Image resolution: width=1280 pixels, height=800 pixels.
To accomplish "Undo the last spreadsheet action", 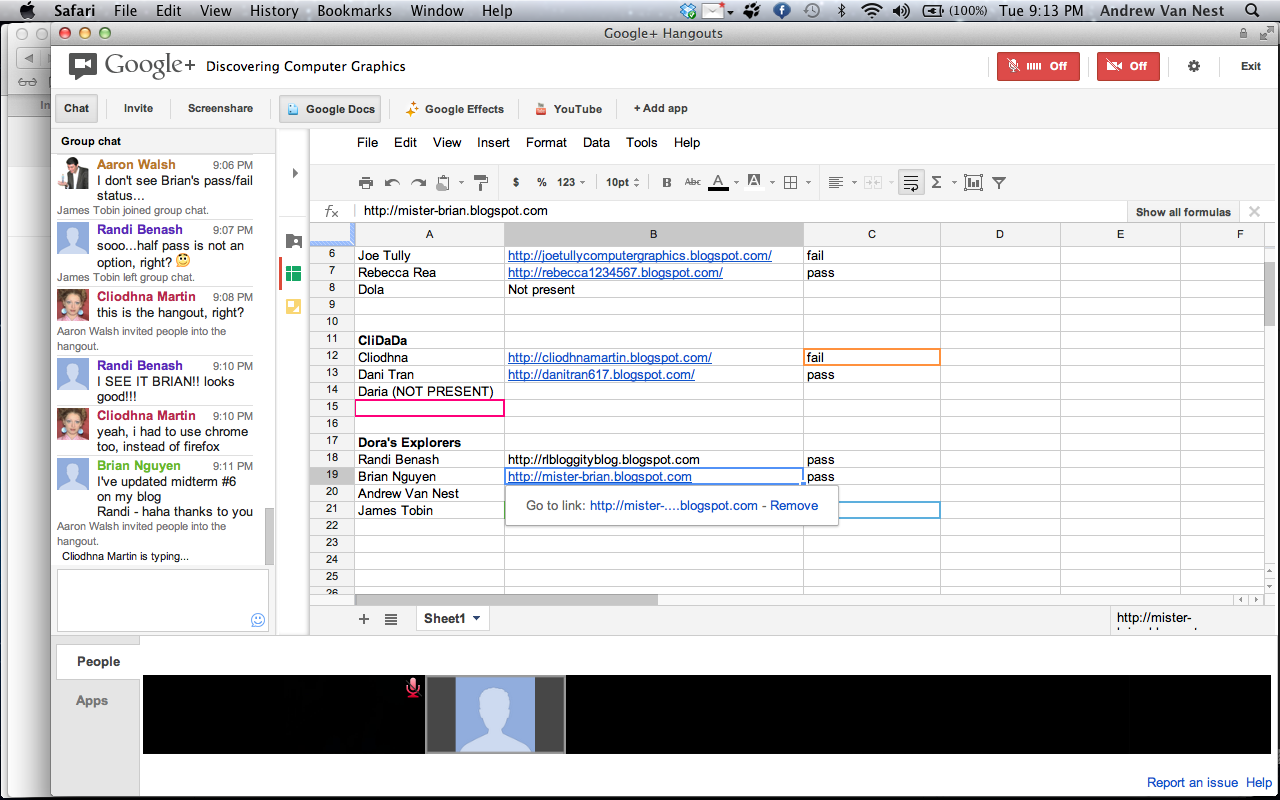I will click(392, 182).
